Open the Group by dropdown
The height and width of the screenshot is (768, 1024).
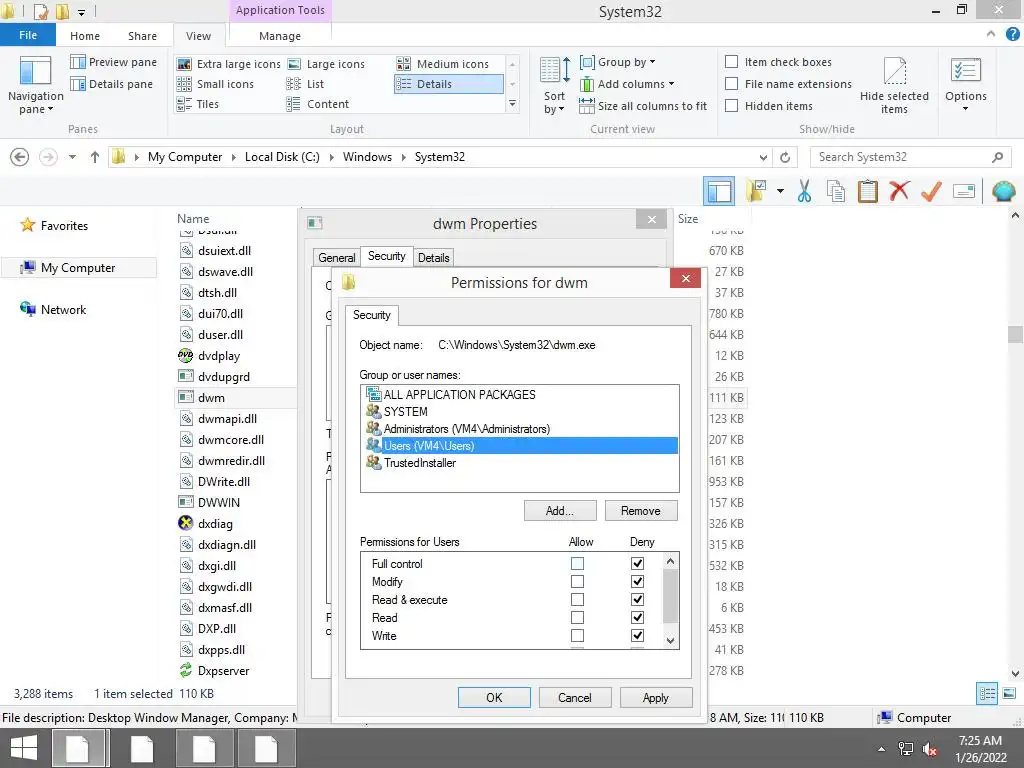click(618, 62)
